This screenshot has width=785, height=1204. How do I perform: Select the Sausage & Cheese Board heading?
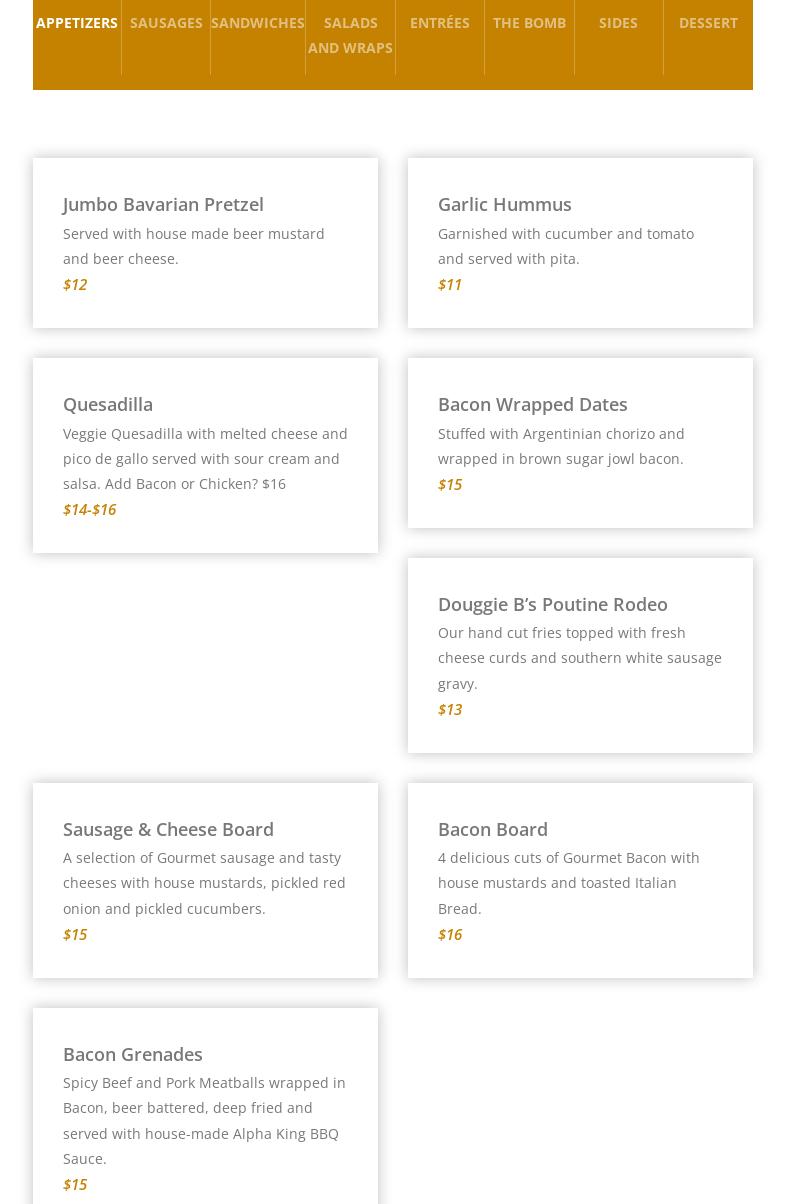[x=168, y=829]
